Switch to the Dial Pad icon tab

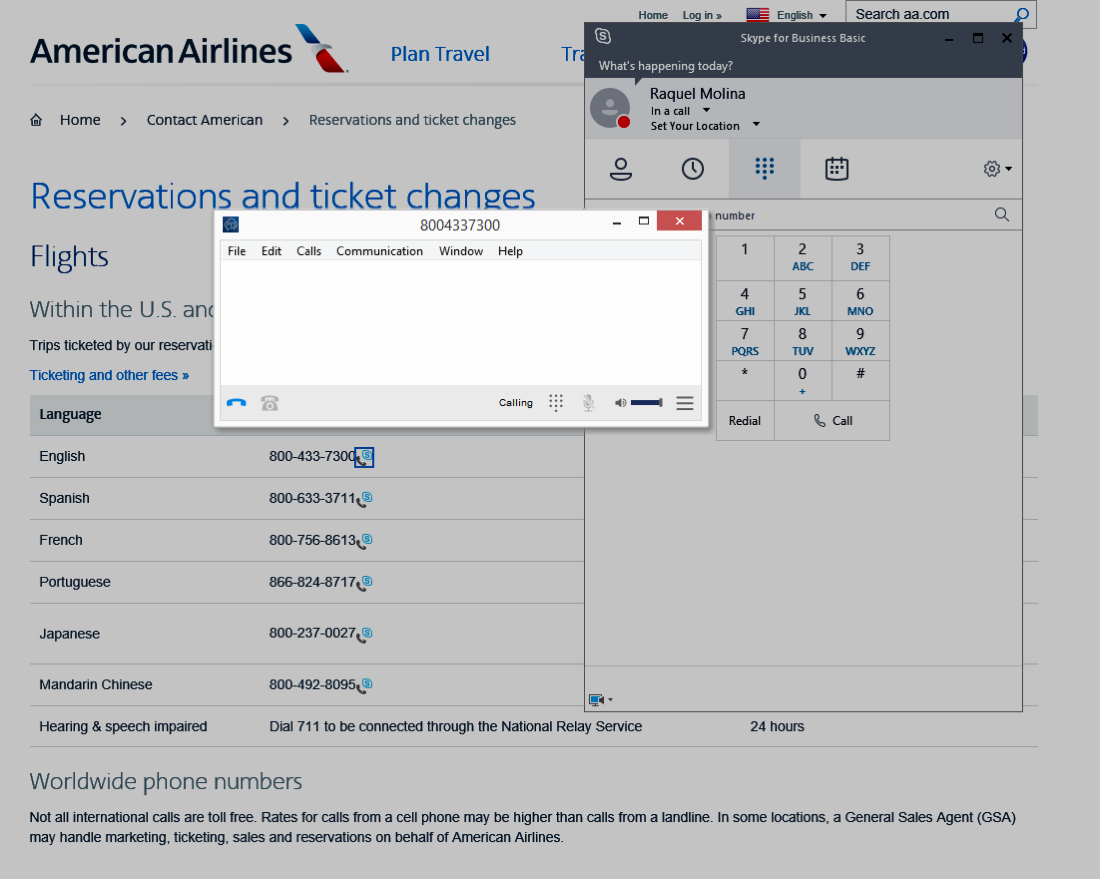point(764,169)
